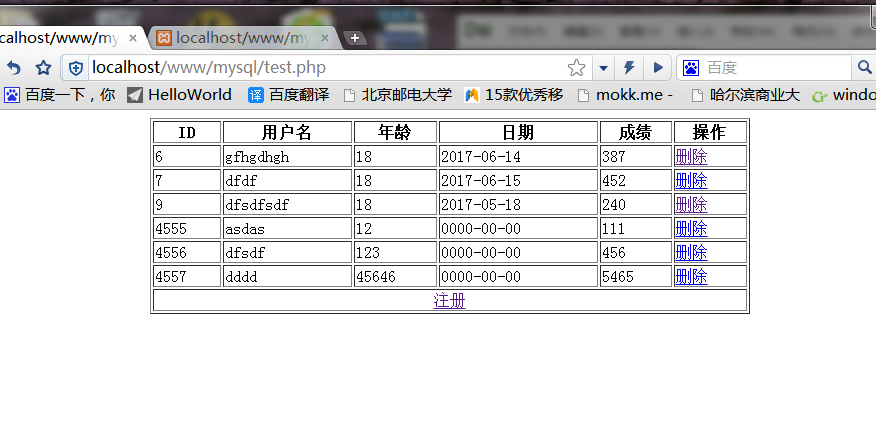
Task: Open the HelloWorld bookmark
Action: click(x=179, y=95)
